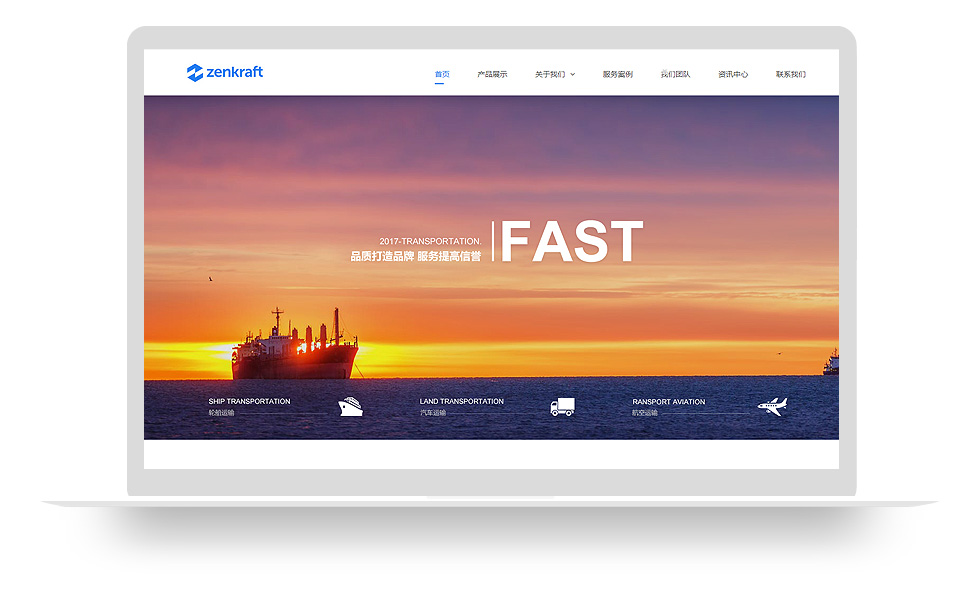The width and height of the screenshot is (980, 600).
Task: Go to the 我们团队 team page
Action: tap(676, 74)
